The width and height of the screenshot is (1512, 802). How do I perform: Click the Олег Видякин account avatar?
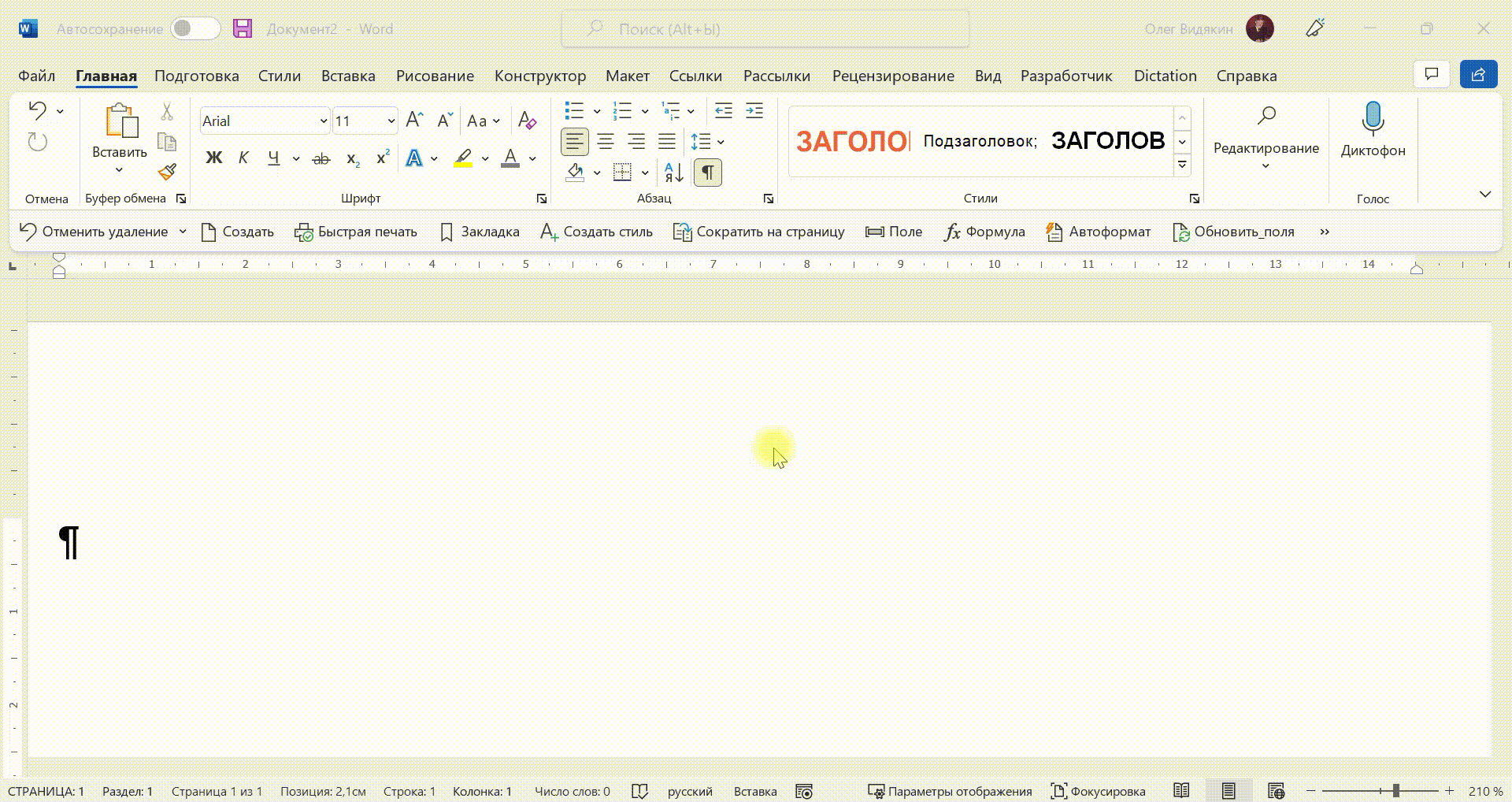[x=1260, y=28]
